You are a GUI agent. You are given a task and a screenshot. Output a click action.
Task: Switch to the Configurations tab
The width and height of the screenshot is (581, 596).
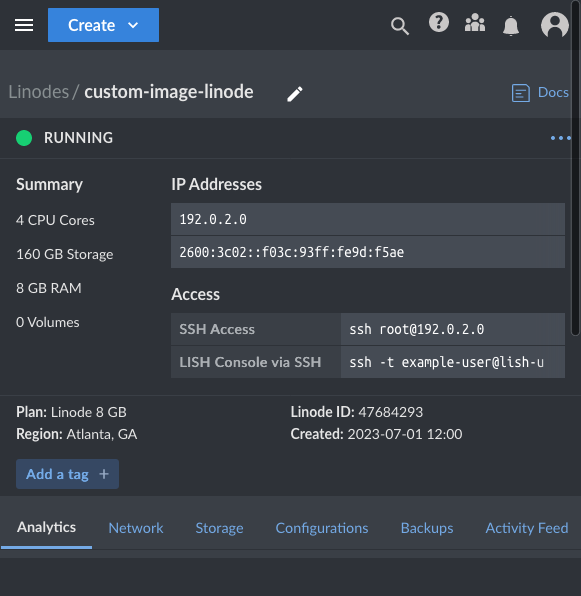point(322,528)
